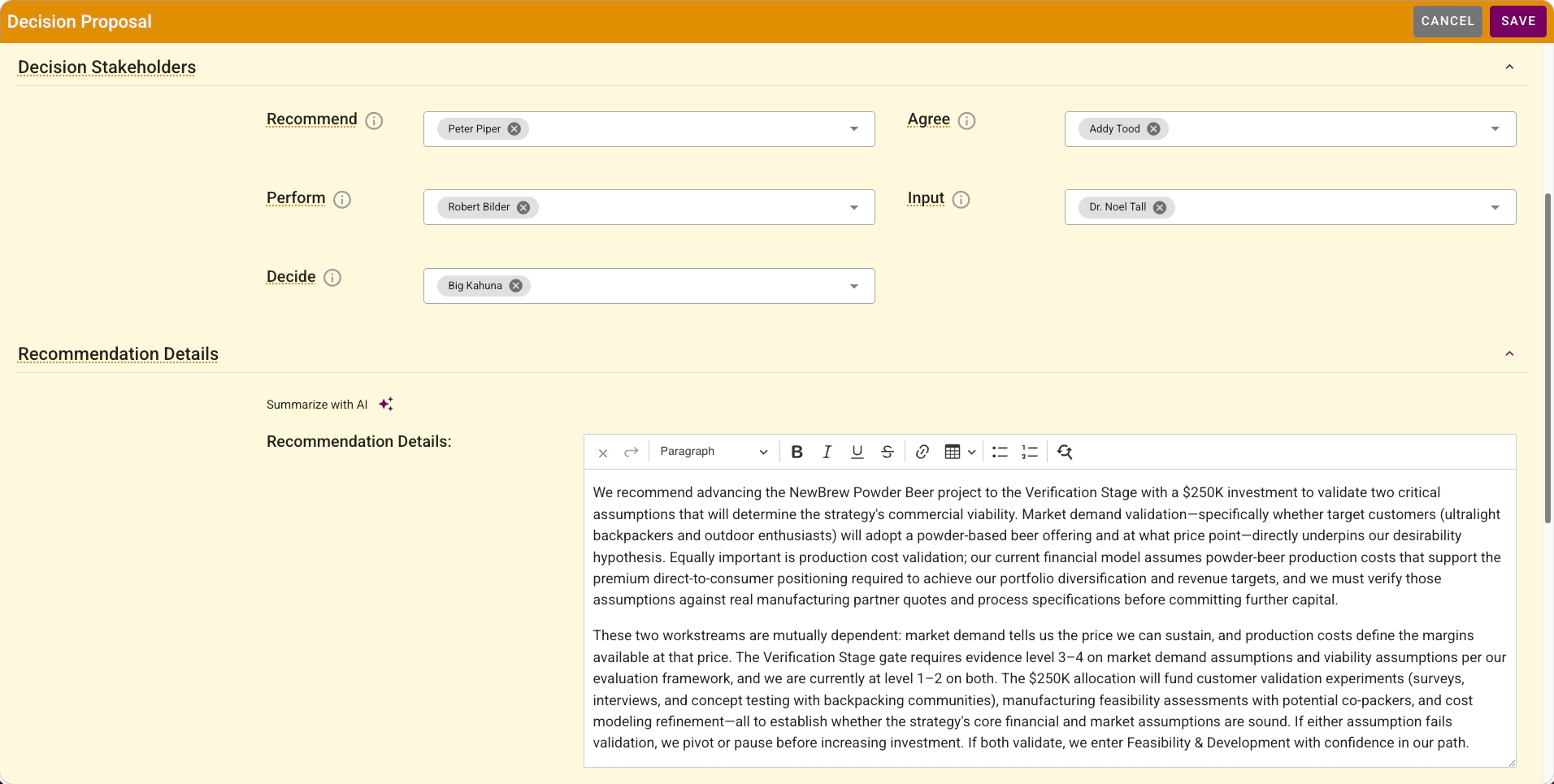Click the Perform field label
The width and height of the screenshot is (1554, 784).
(296, 198)
